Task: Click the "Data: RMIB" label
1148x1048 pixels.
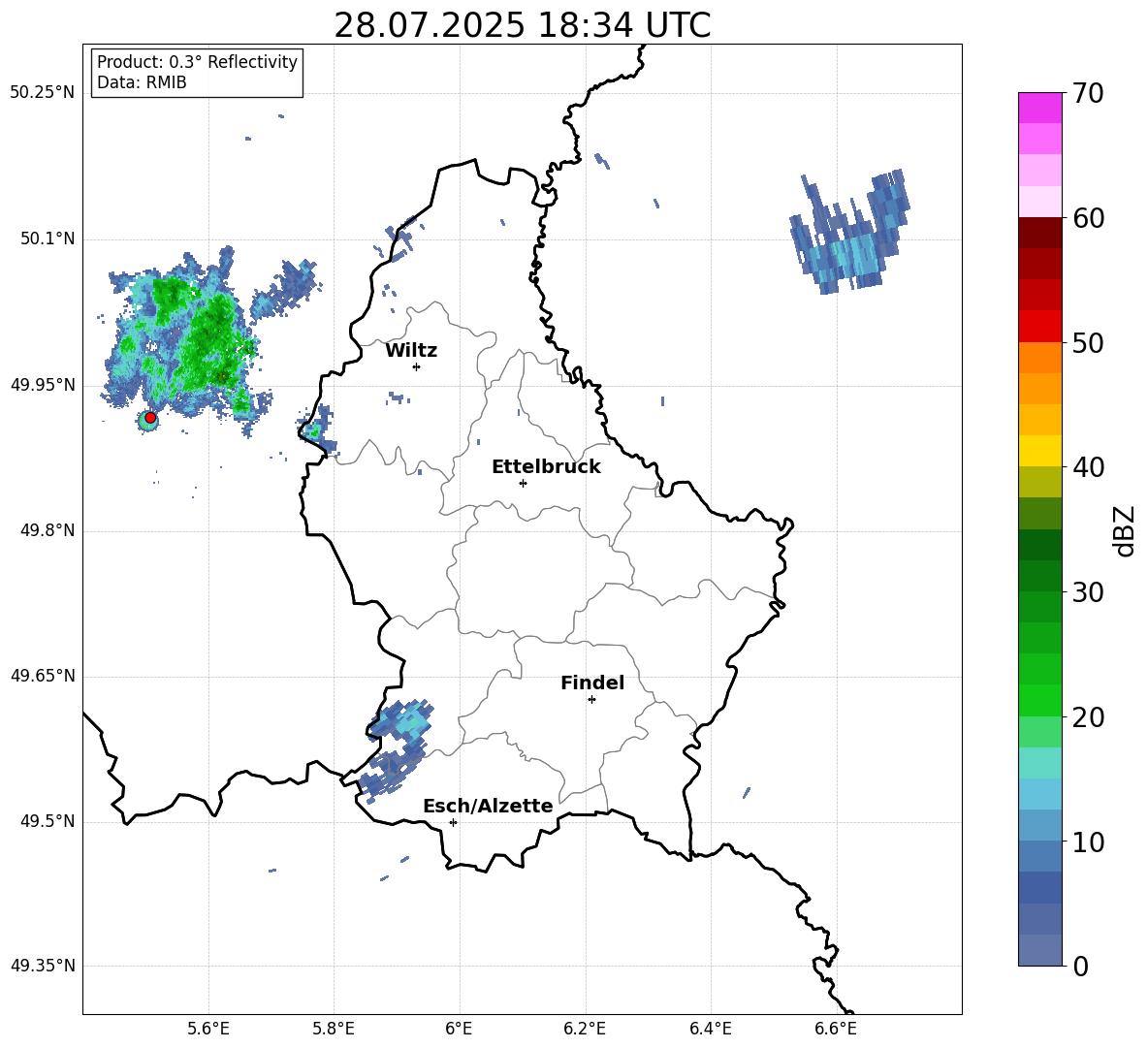Action: pos(142,82)
